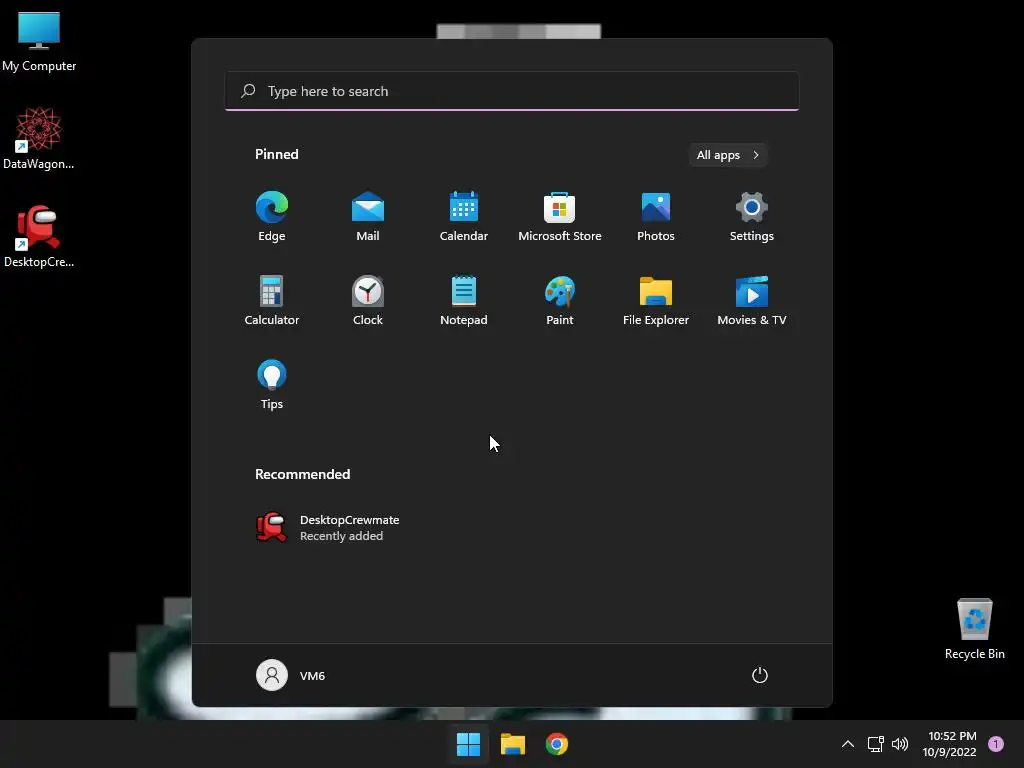Launch Notepad from pinned apps

coord(464,300)
